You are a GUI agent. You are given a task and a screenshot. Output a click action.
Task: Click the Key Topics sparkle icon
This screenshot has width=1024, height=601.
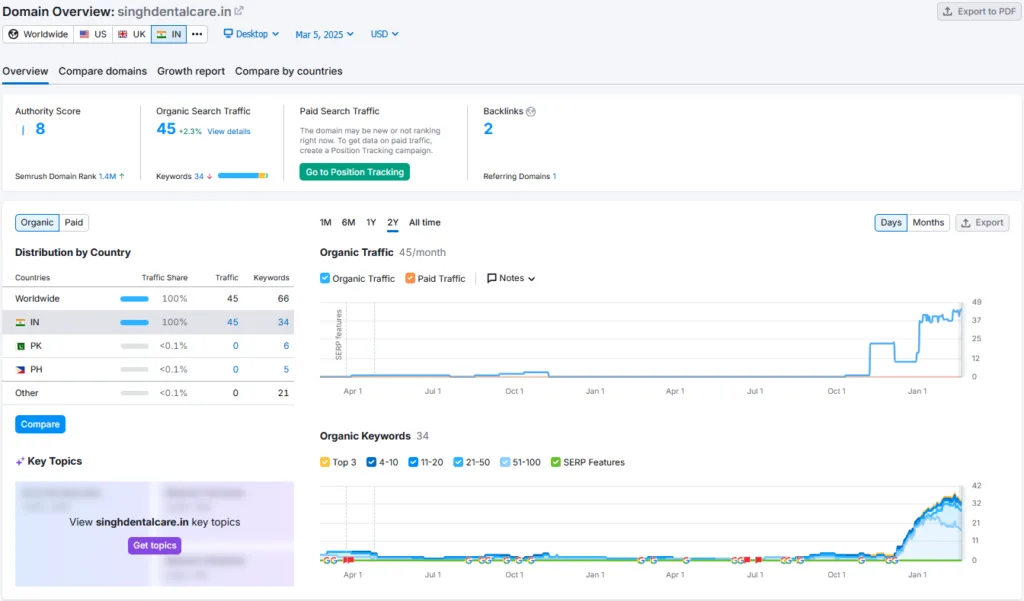[x=20, y=461]
